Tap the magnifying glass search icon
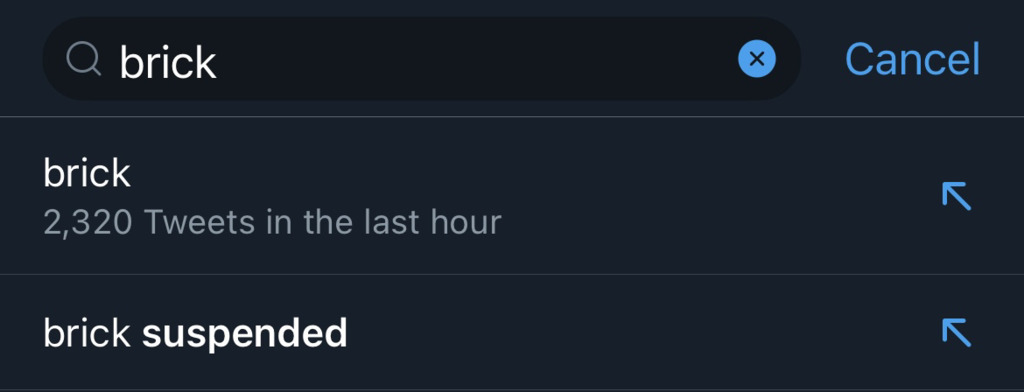Image resolution: width=1024 pixels, height=392 pixels. [83, 60]
